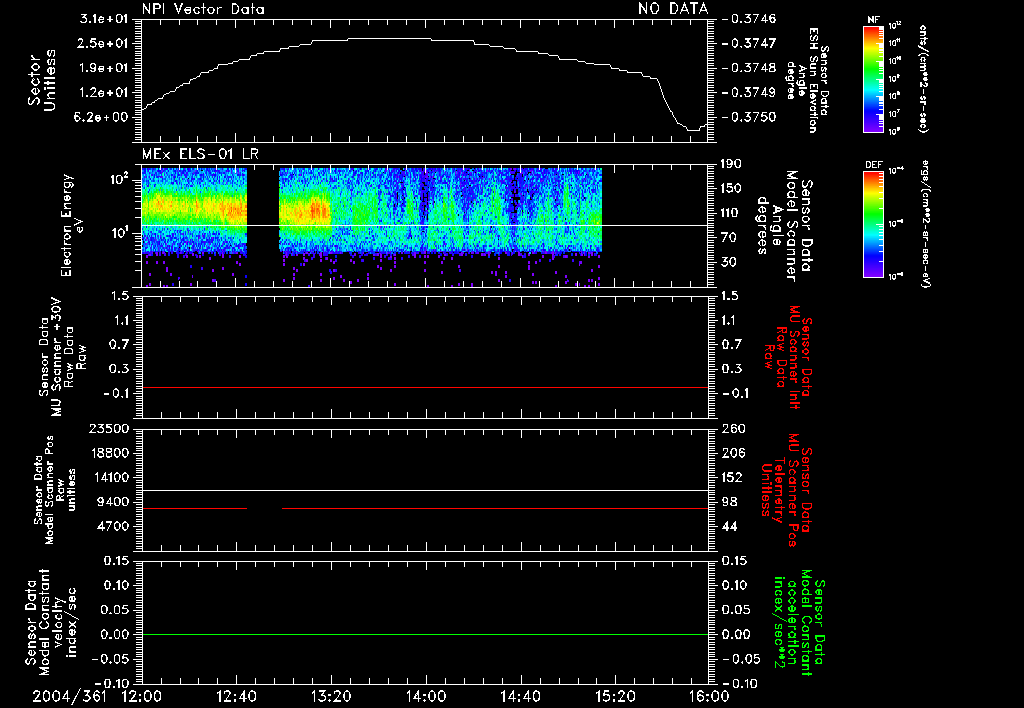
Task: Click the red line in the MU Scanner +30V panel
Action: tap(424, 387)
